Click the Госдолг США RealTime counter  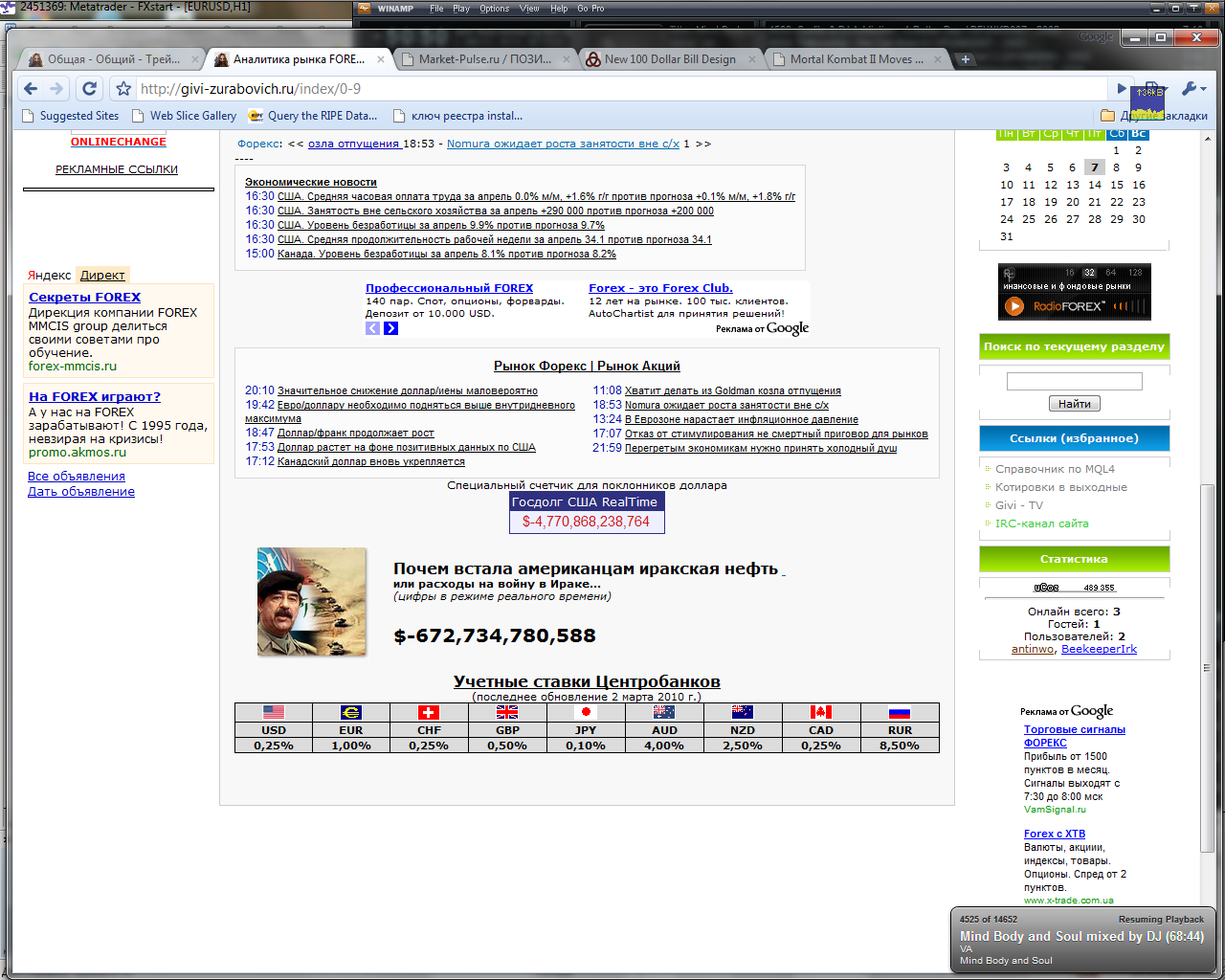click(587, 512)
